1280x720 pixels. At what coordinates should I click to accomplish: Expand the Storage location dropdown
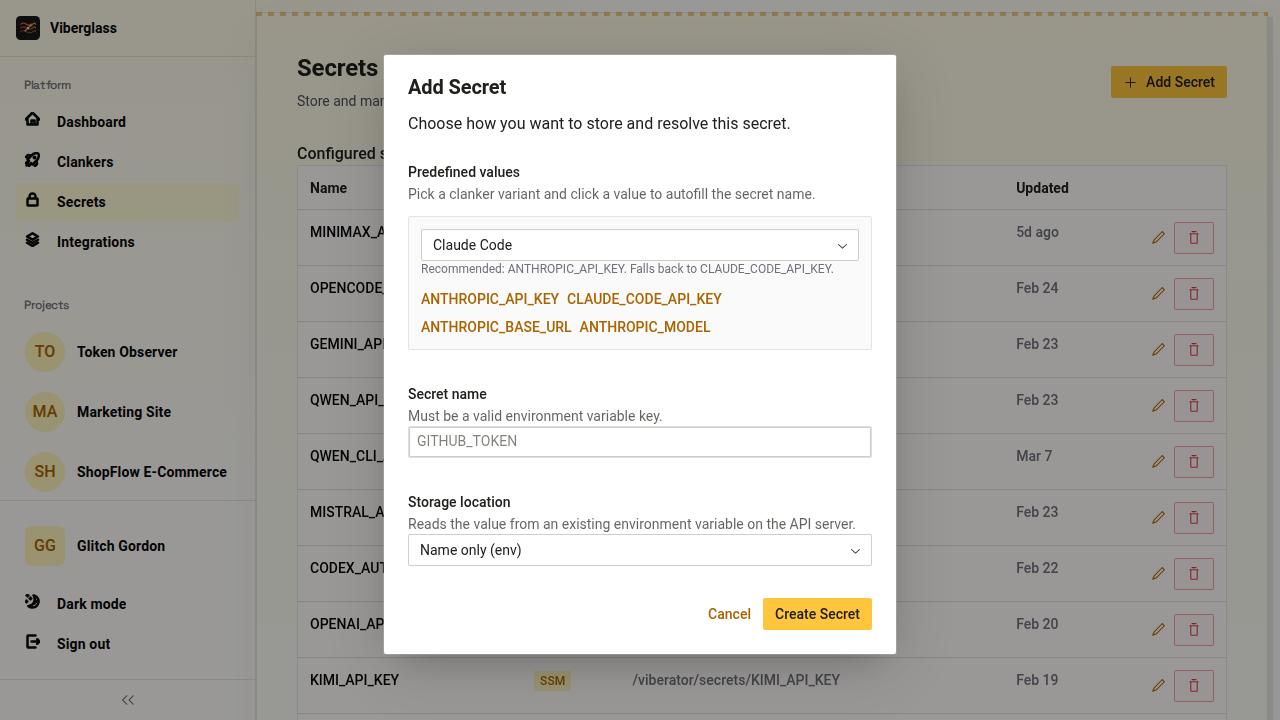point(639,550)
